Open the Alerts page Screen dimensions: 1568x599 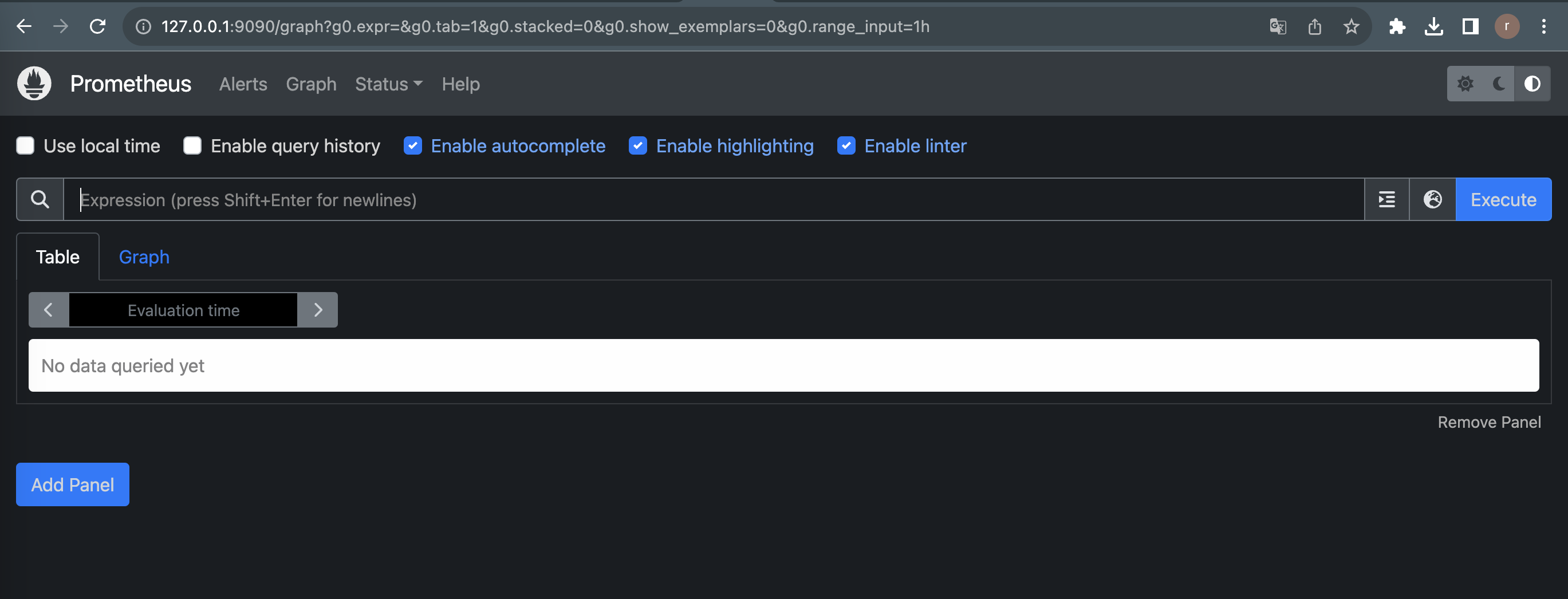point(243,84)
